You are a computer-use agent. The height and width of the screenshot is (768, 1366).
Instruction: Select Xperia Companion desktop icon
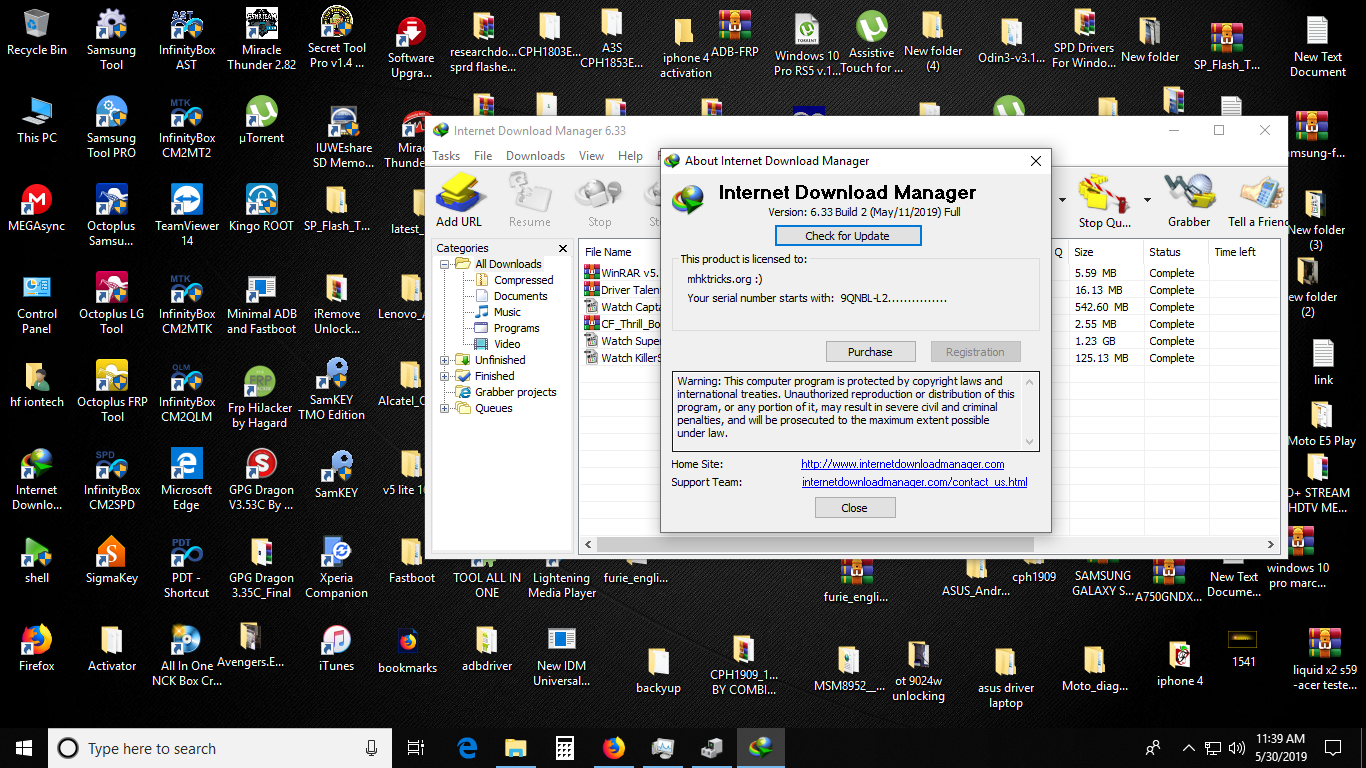336,567
